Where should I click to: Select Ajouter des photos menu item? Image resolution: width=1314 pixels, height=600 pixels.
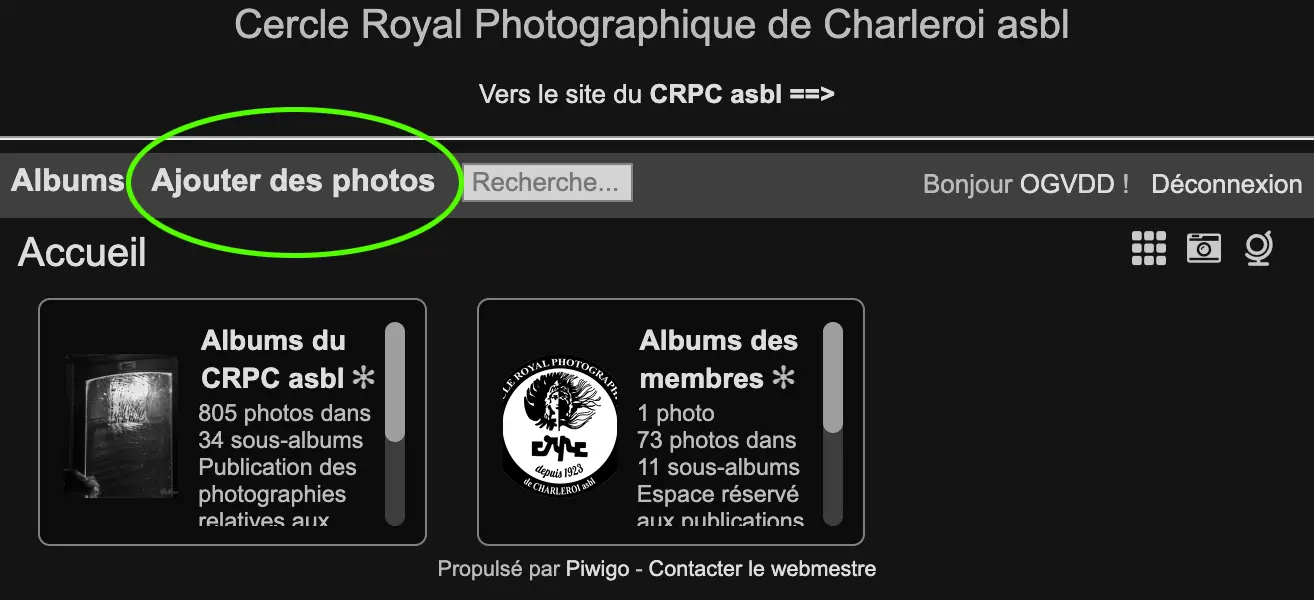pyautogui.click(x=293, y=181)
